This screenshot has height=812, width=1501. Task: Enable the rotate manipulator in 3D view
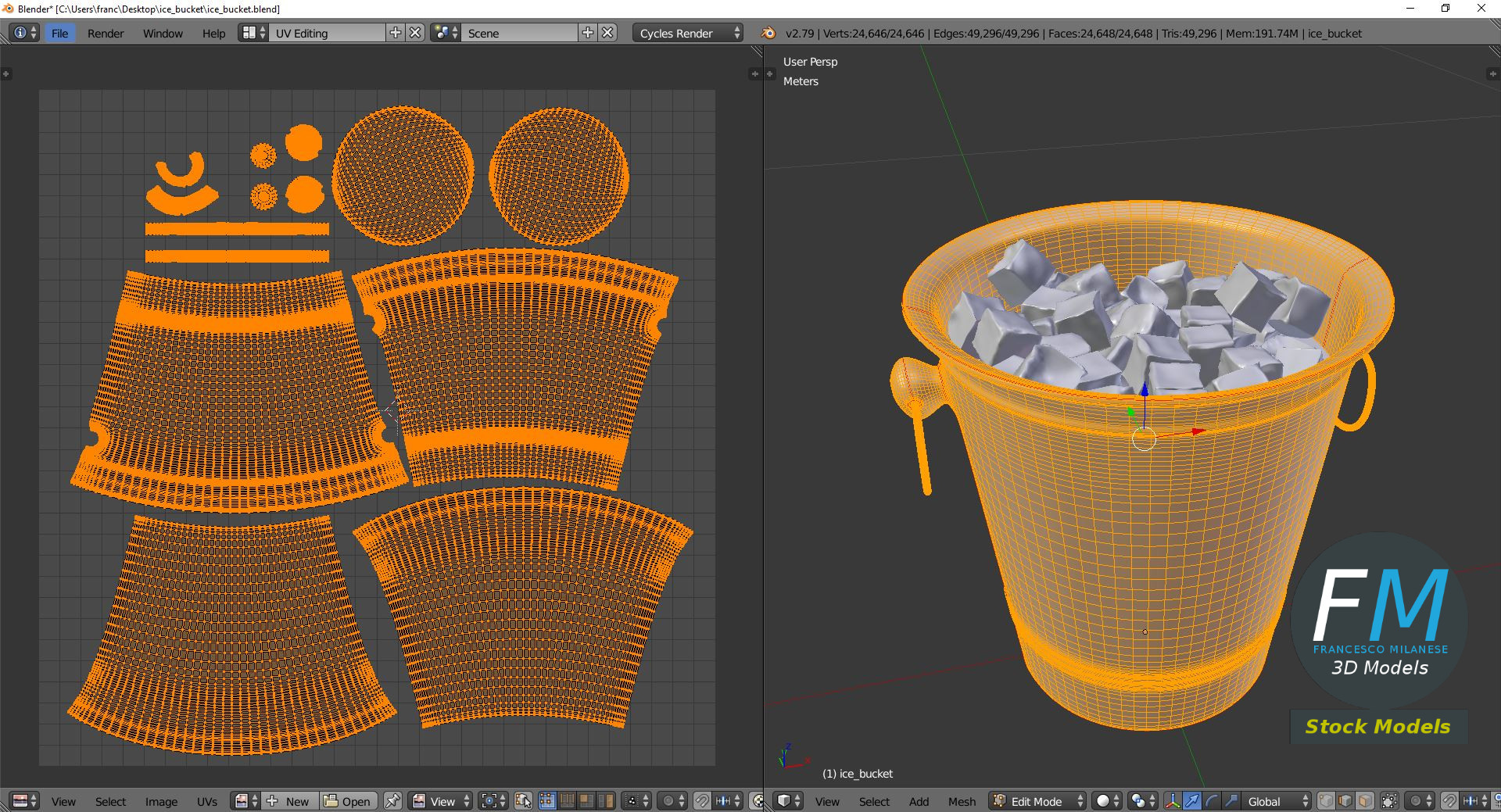(x=1211, y=801)
